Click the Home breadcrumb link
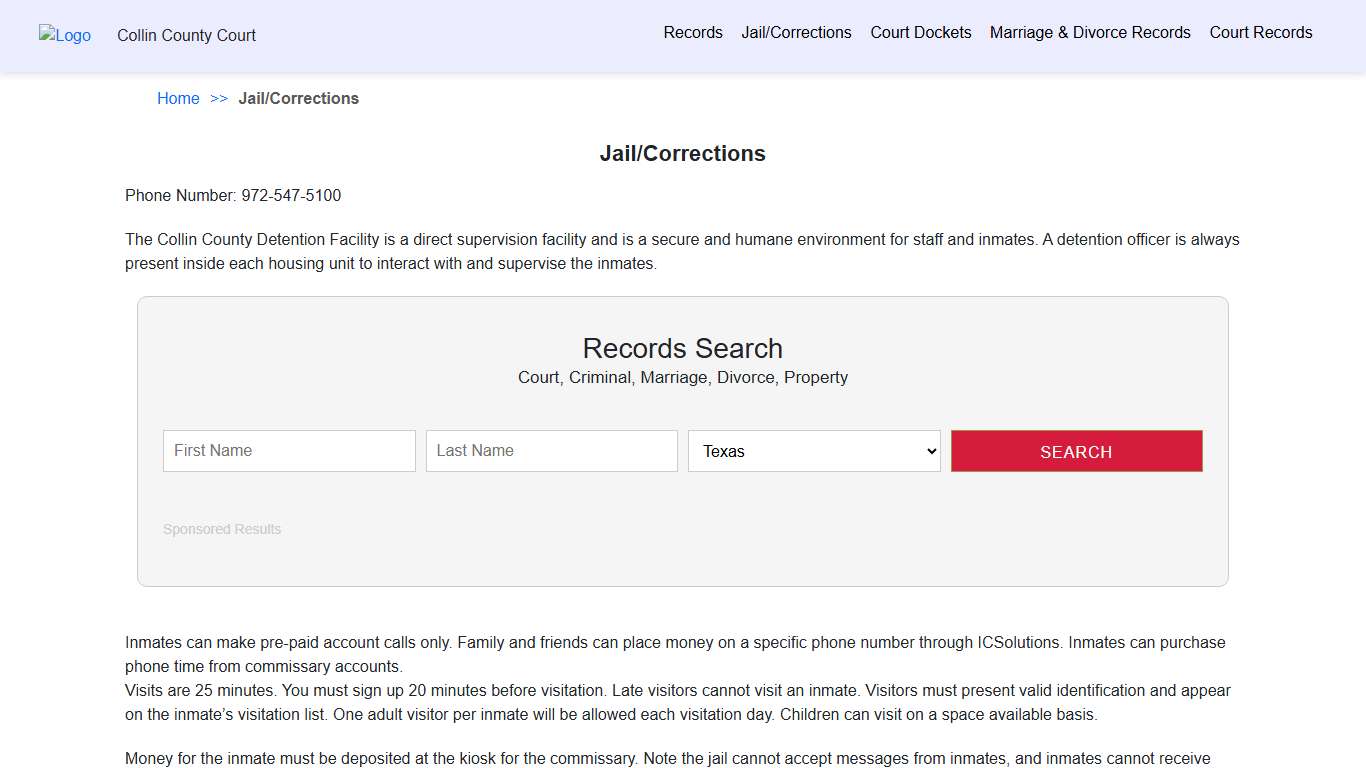Screen dimensions: 1366x768 [178, 98]
